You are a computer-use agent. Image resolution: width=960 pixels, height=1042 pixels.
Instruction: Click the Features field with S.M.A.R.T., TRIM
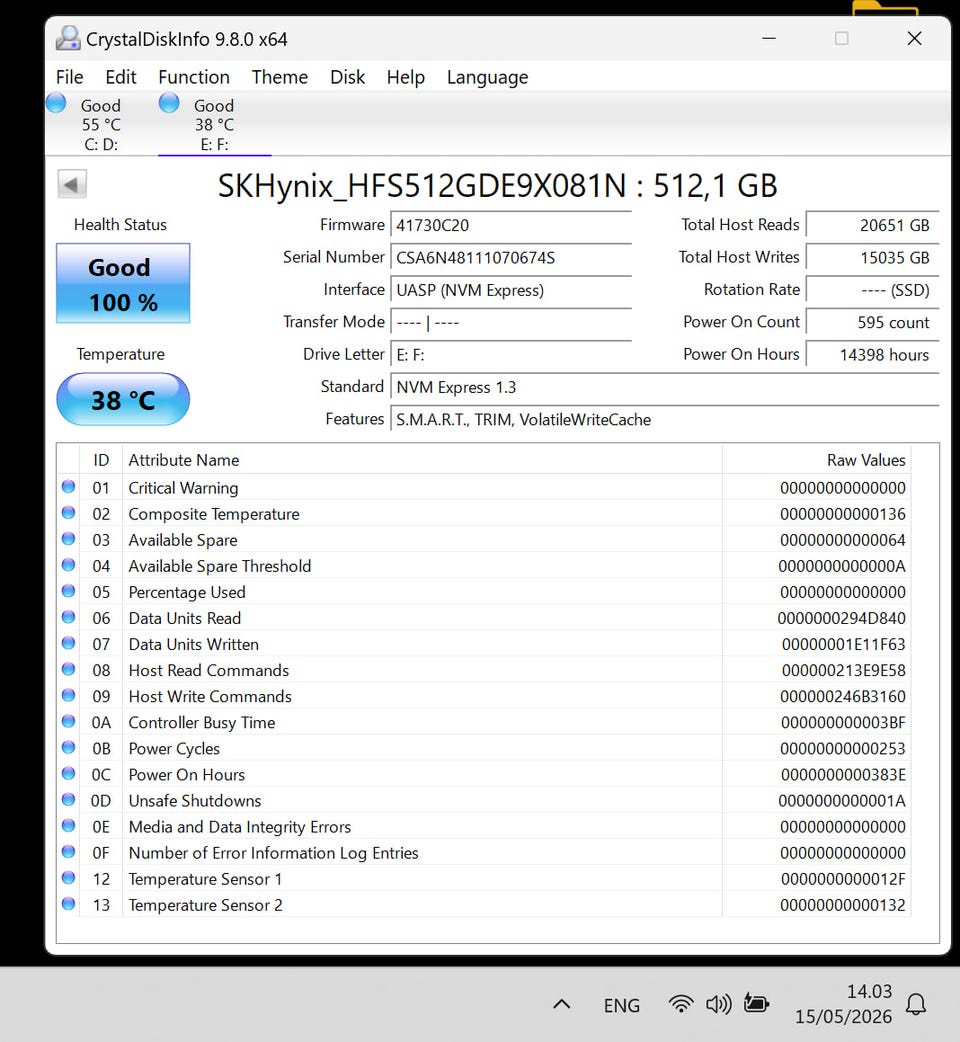[x=665, y=420]
